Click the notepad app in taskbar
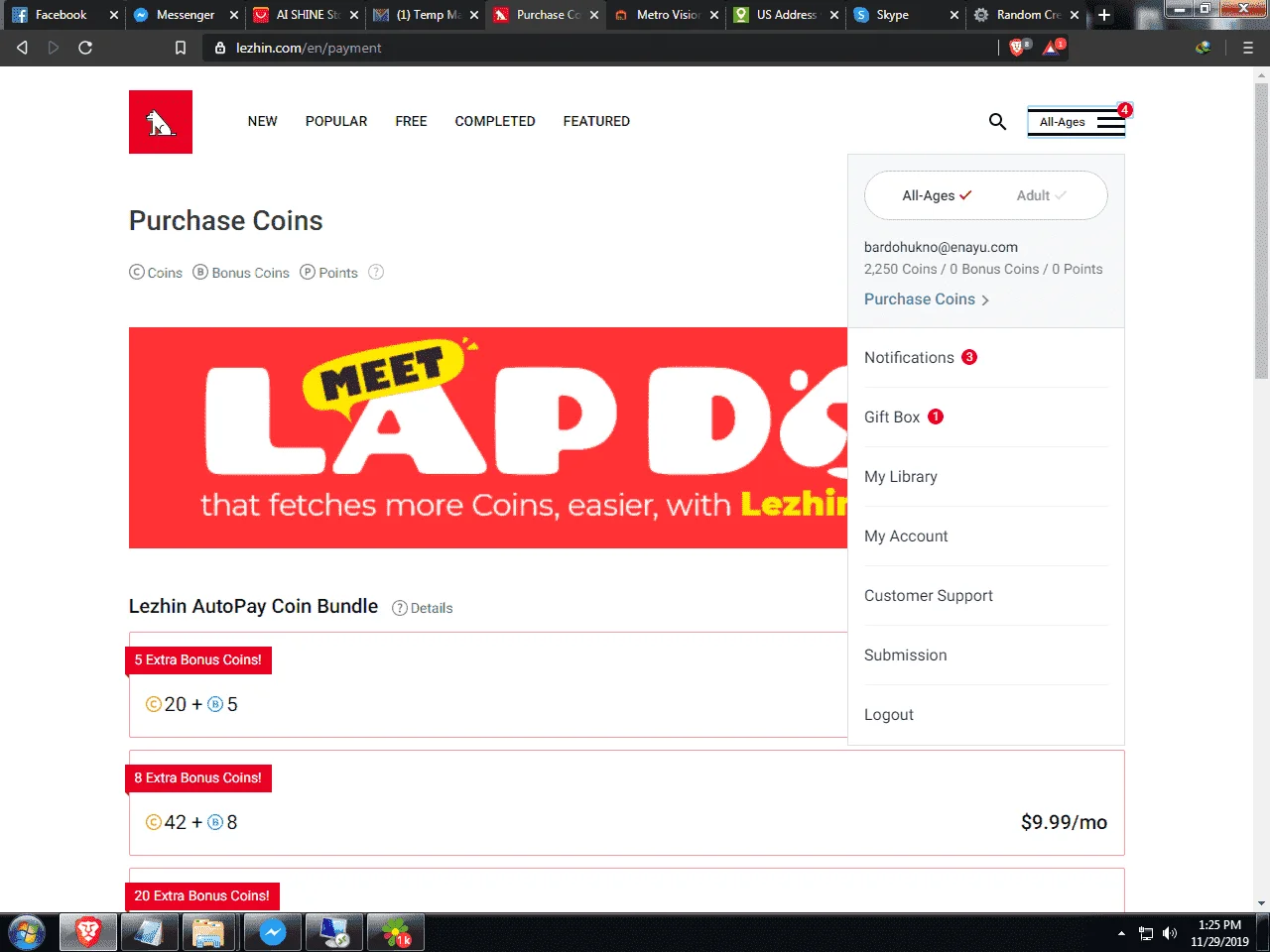Screen dimensions: 1270x952 click(x=149, y=933)
